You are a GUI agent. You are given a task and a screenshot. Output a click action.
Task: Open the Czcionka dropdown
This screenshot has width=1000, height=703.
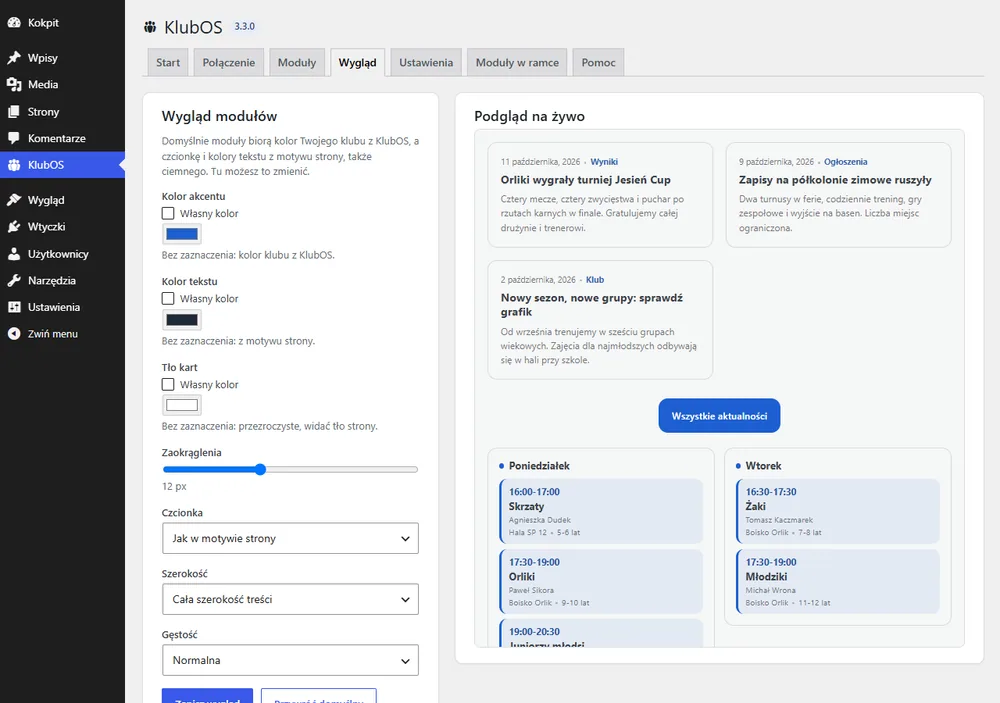pos(290,538)
